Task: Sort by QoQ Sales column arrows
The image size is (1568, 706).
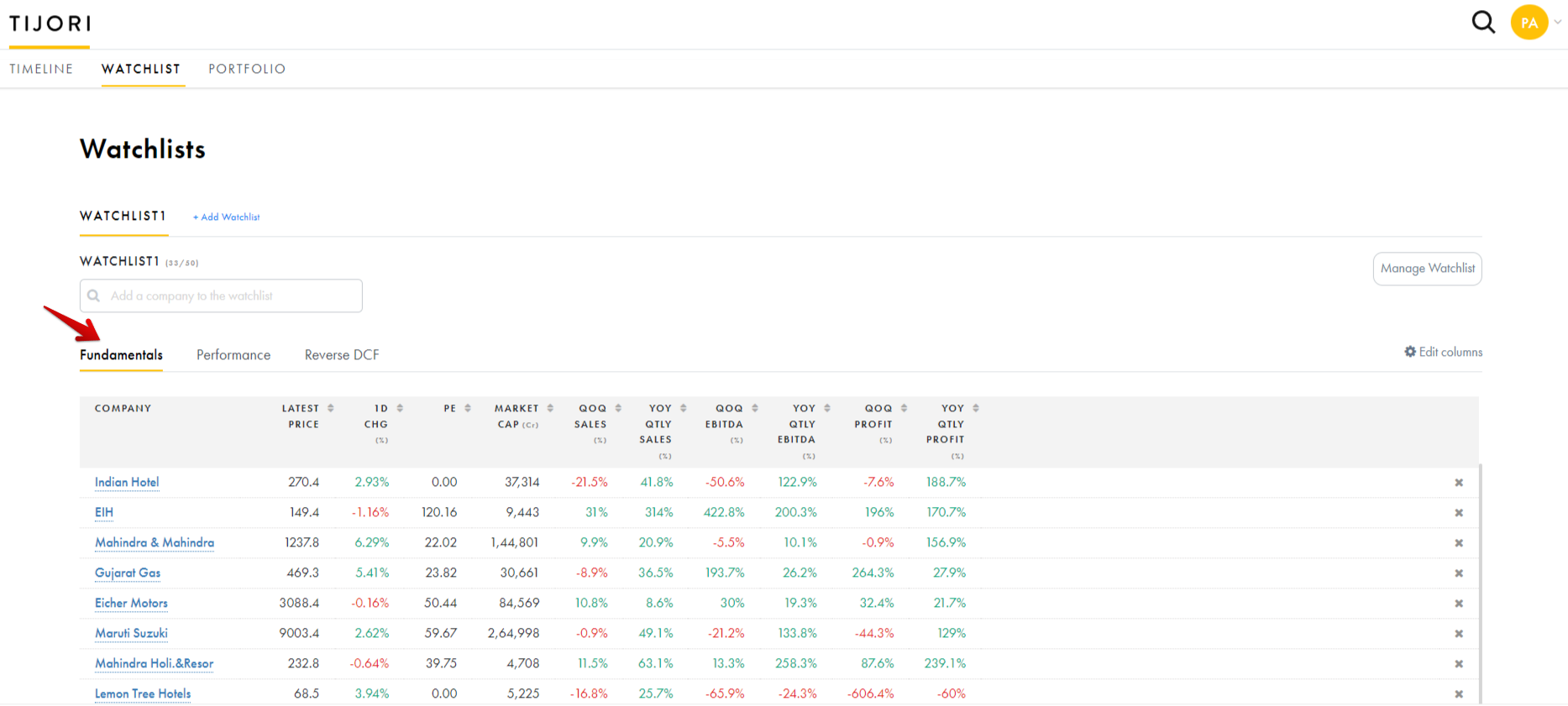Action: coord(618,408)
